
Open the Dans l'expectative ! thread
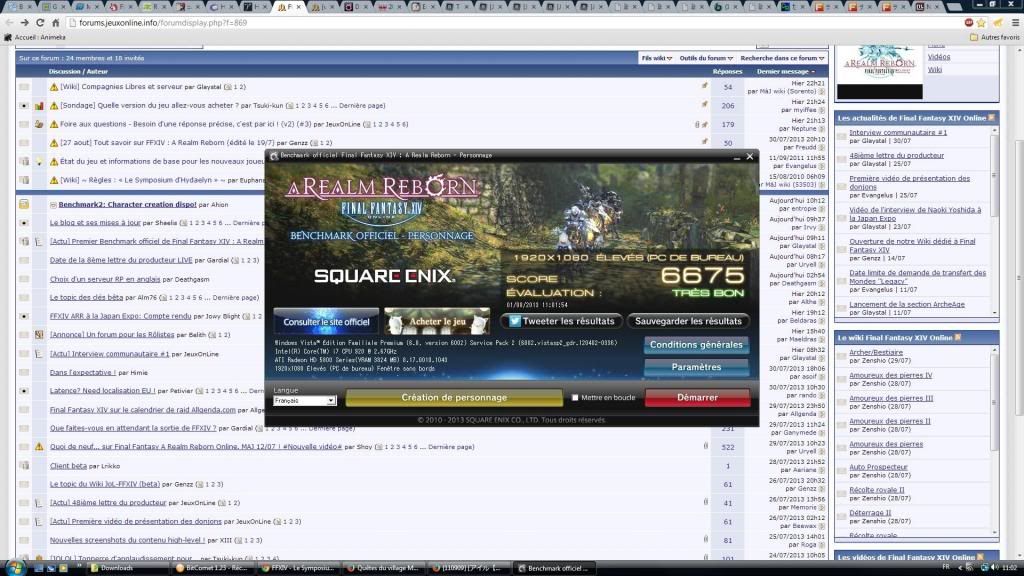[83, 373]
